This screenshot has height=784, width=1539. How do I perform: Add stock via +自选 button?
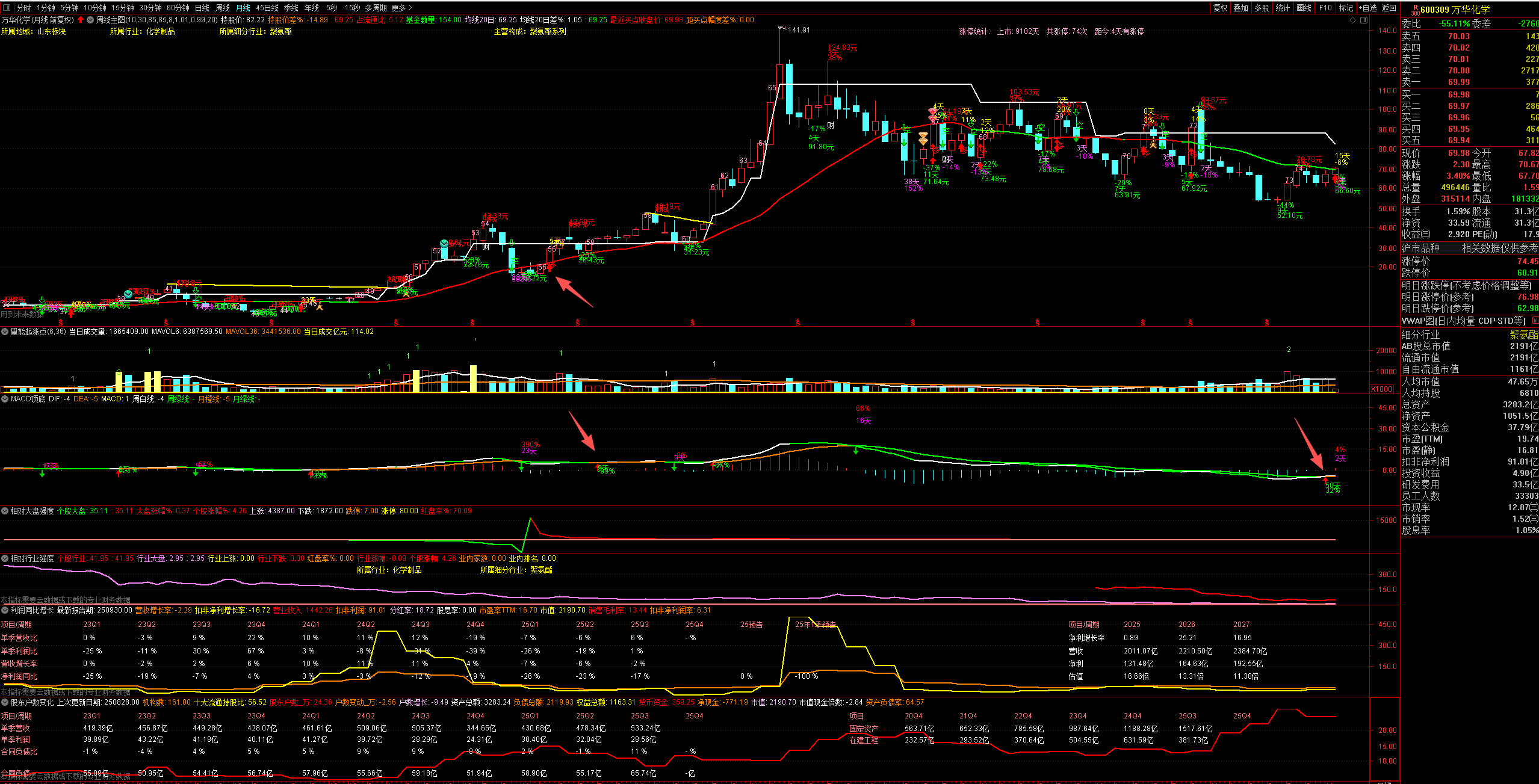pyautogui.click(x=1368, y=8)
